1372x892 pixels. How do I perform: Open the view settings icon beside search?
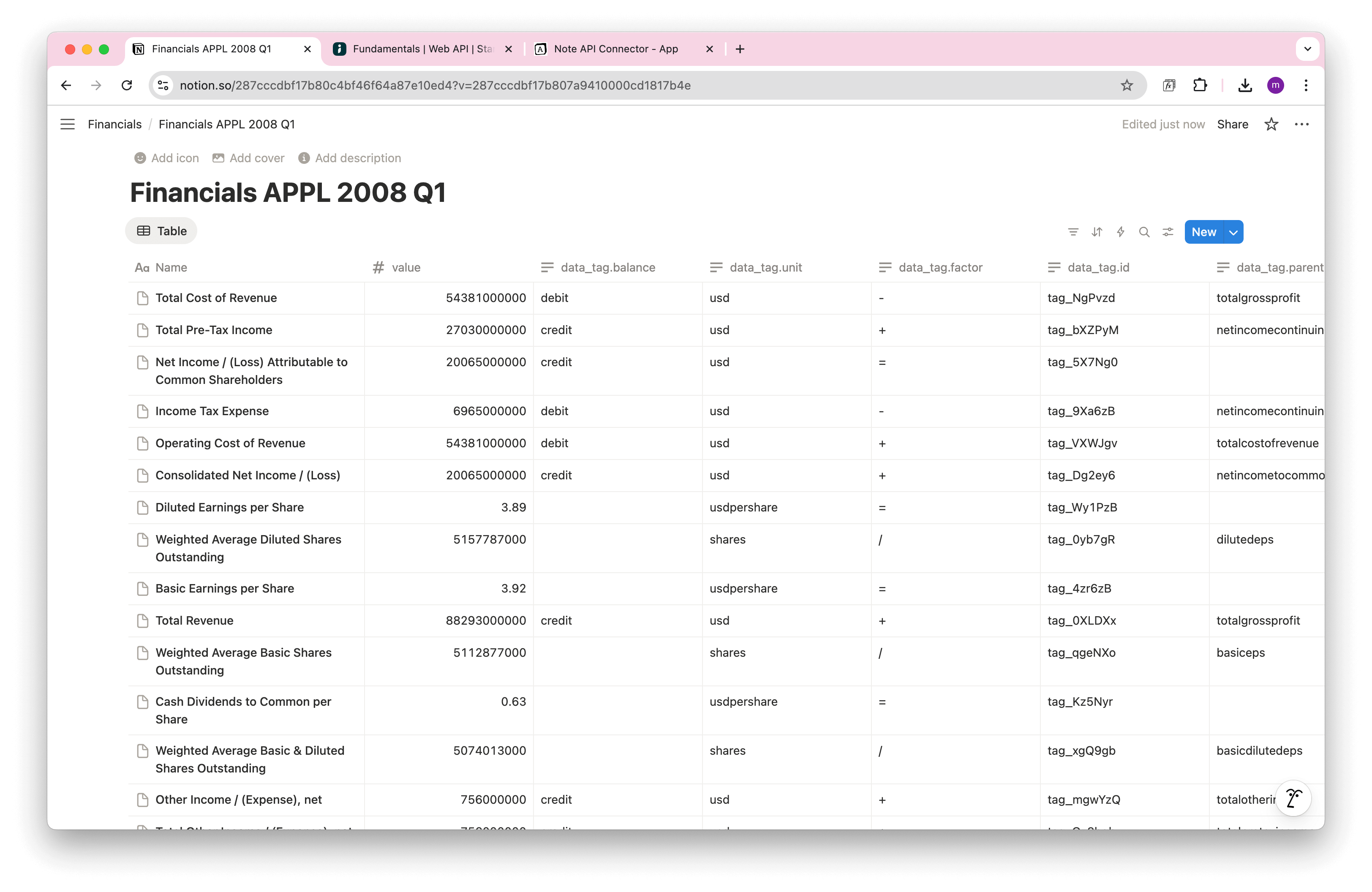point(1168,231)
